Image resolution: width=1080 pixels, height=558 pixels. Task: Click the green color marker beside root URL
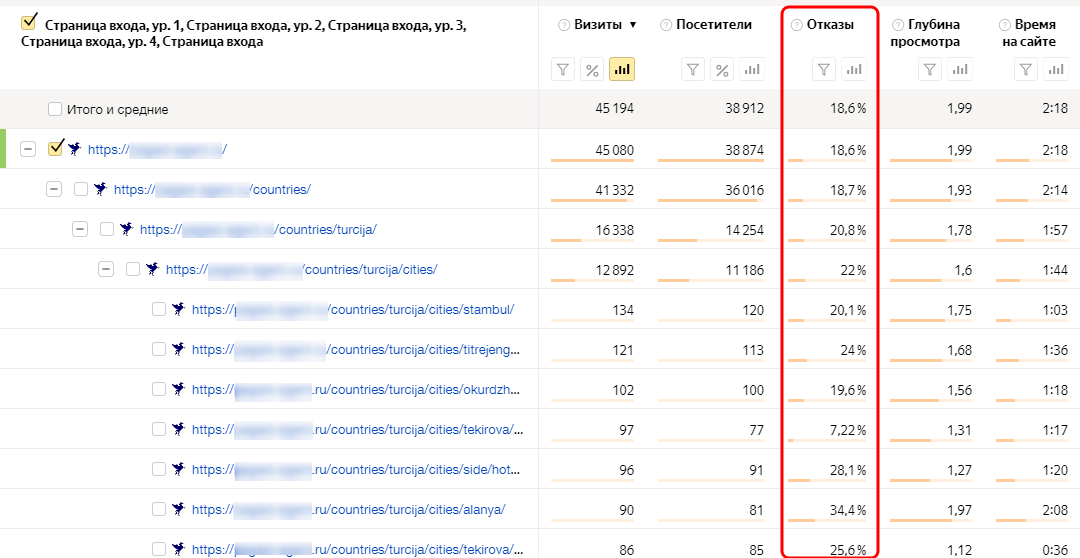click(x=3, y=149)
